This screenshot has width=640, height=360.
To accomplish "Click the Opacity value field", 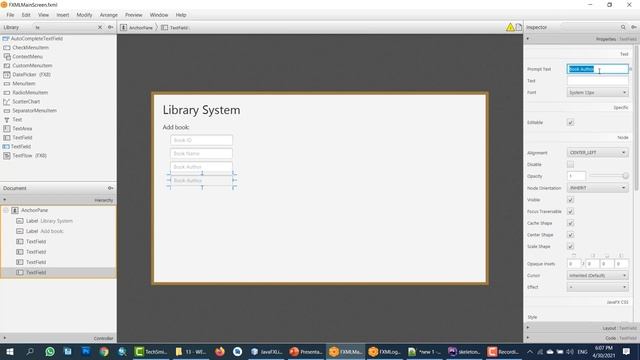I will point(576,176).
